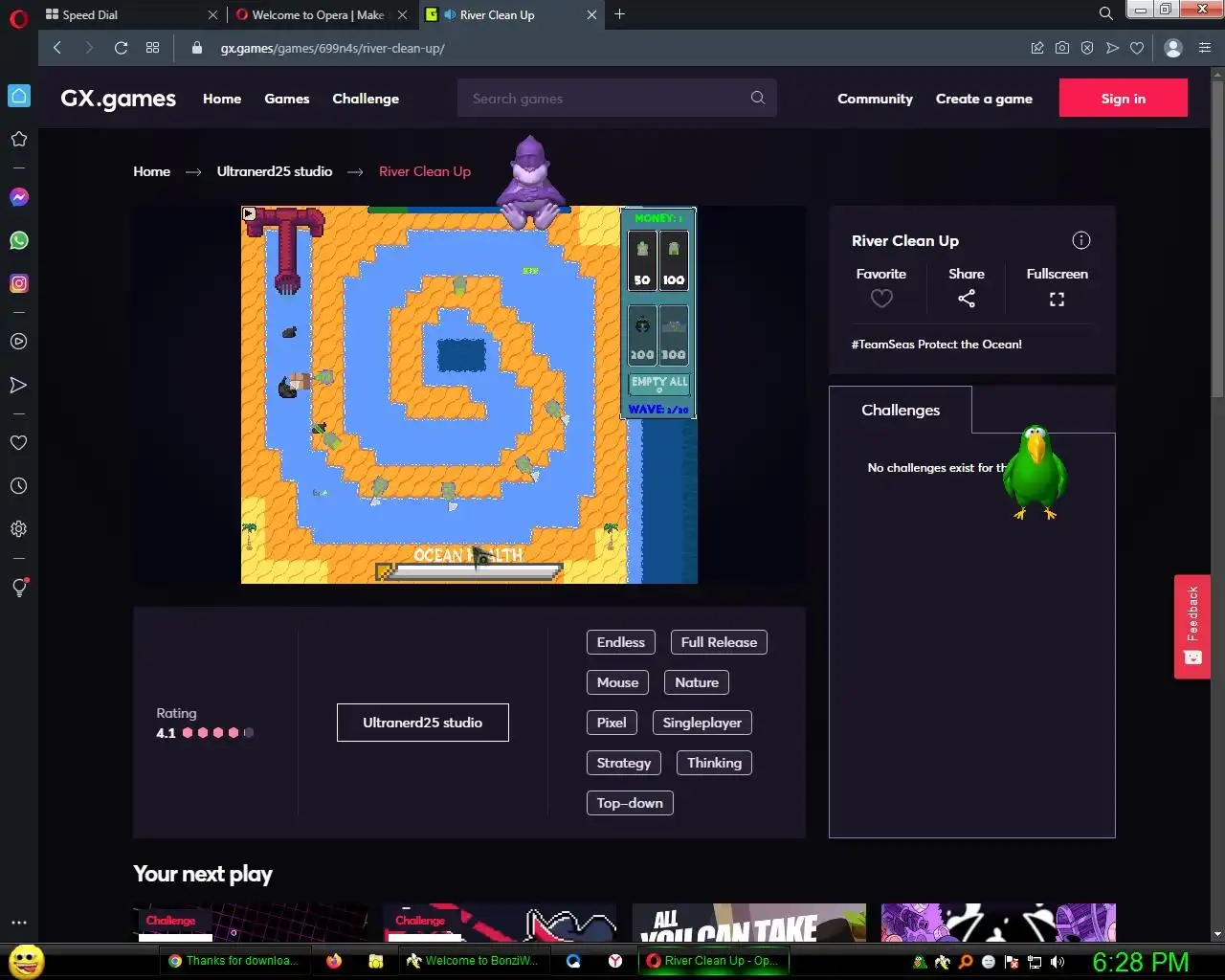Select the Thinking tag
Image resolution: width=1225 pixels, height=980 pixels.
pos(714,763)
